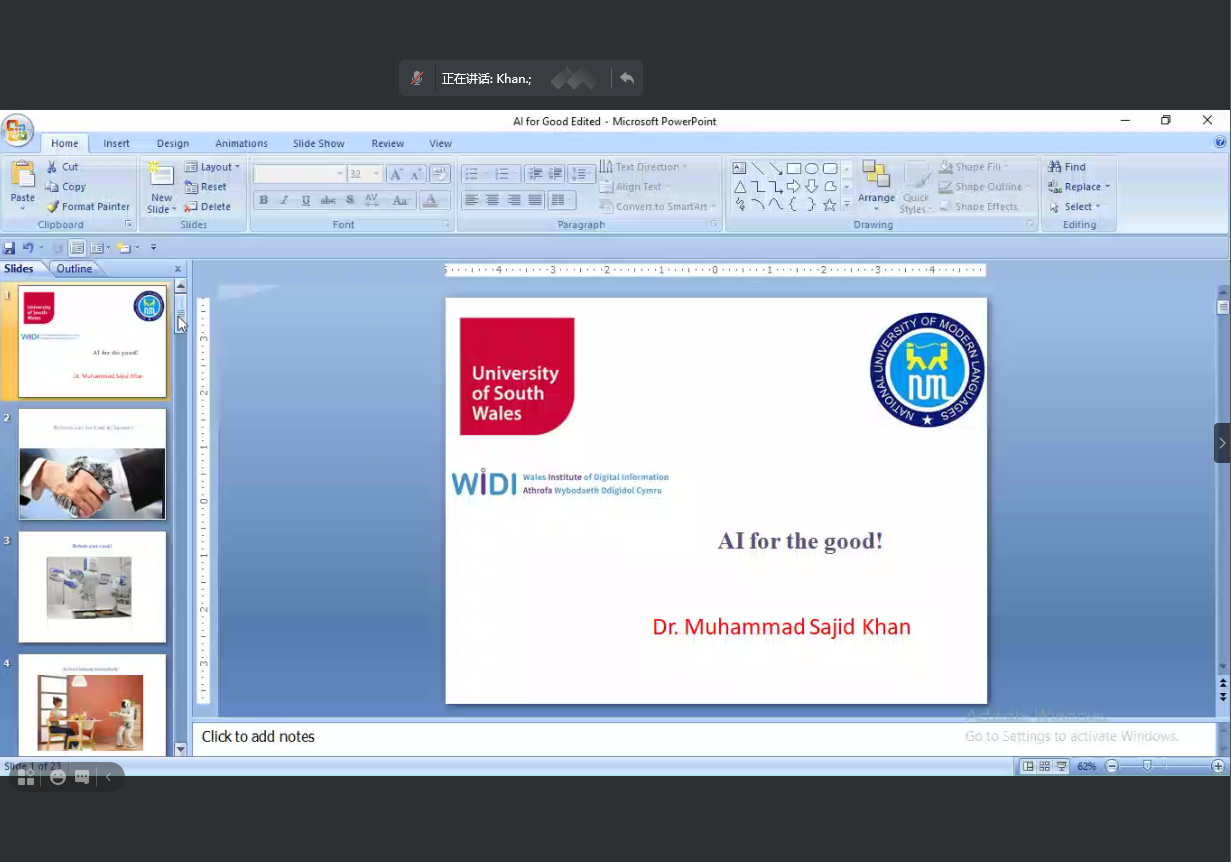Image resolution: width=1231 pixels, height=862 pixels.
Task: Open the Select dropdown in Editing group
Action: pos(1075,207)
